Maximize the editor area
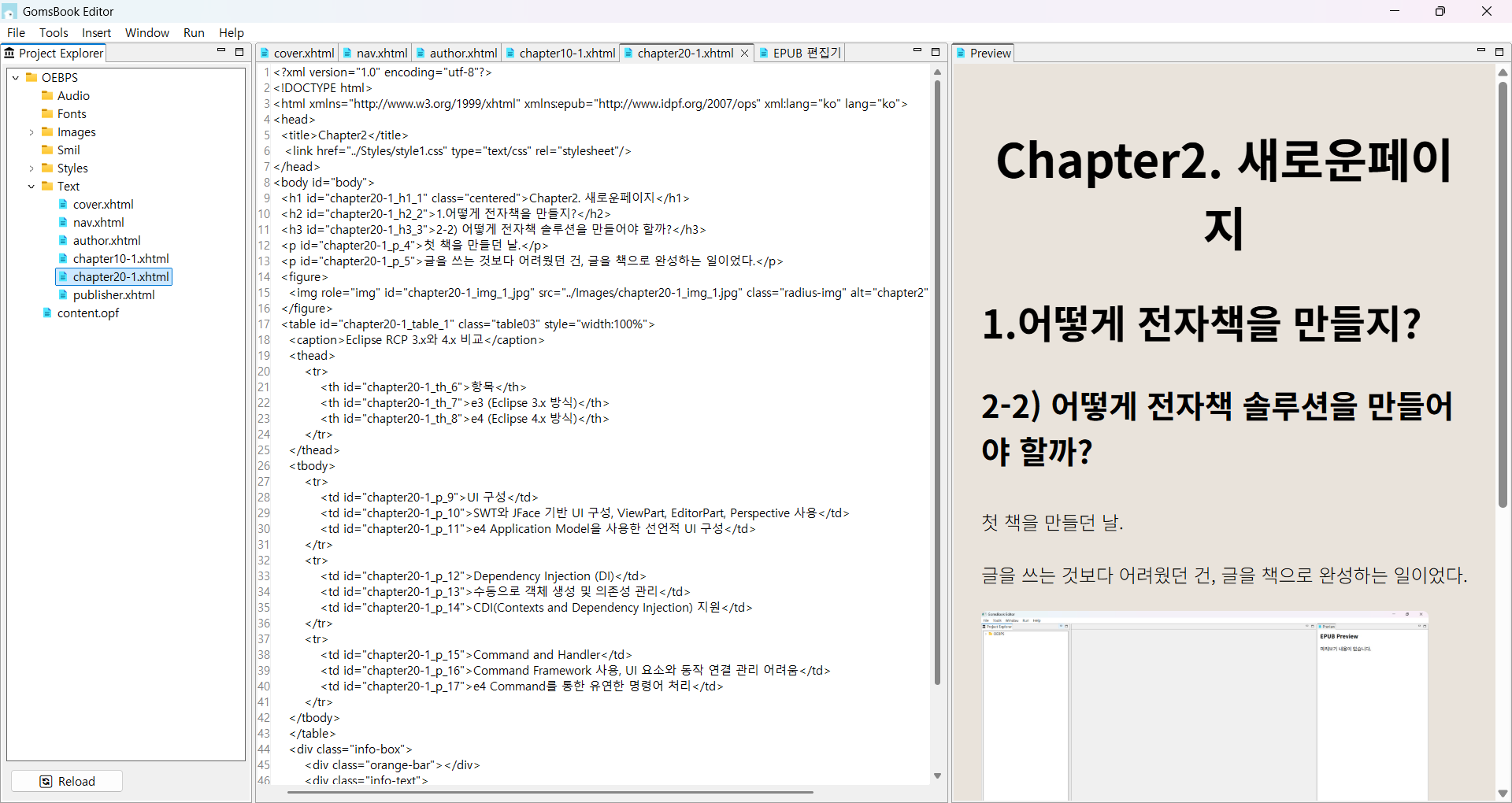1512x803 pixels. (x=936, y=51)
